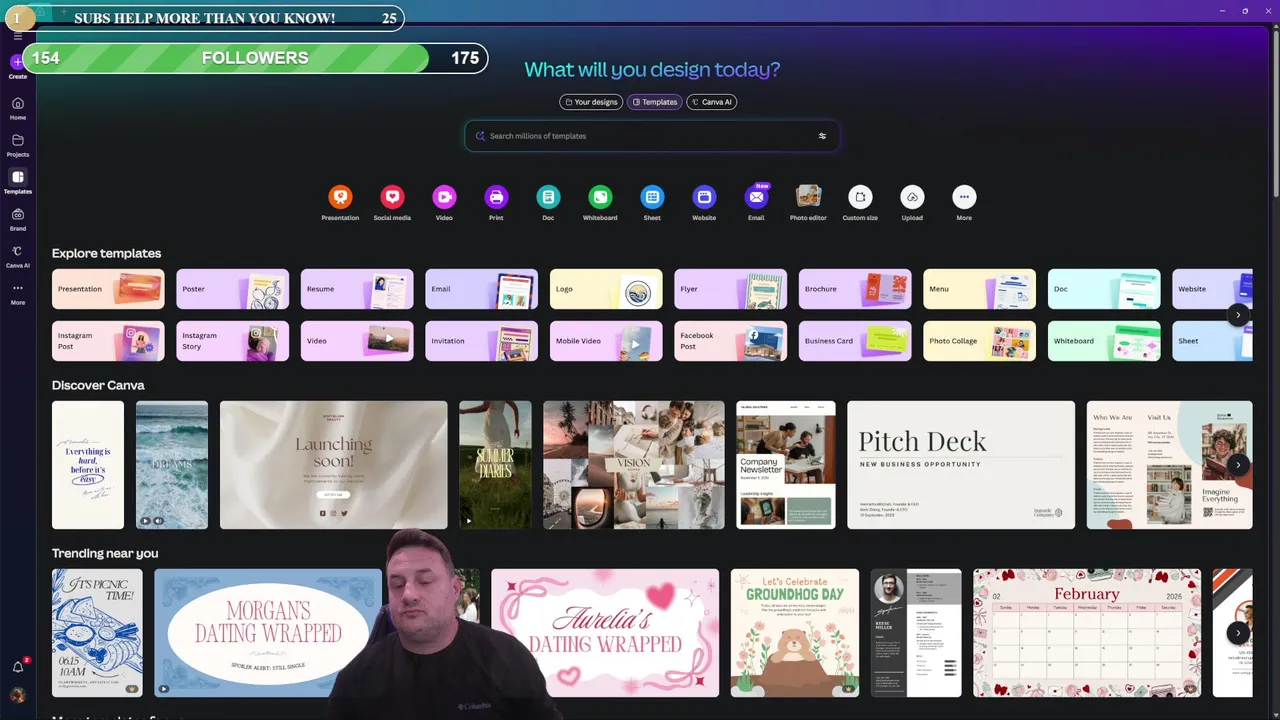Select the Flyer template category
This screenshot has height=720, width=1280.
[730, 289]
